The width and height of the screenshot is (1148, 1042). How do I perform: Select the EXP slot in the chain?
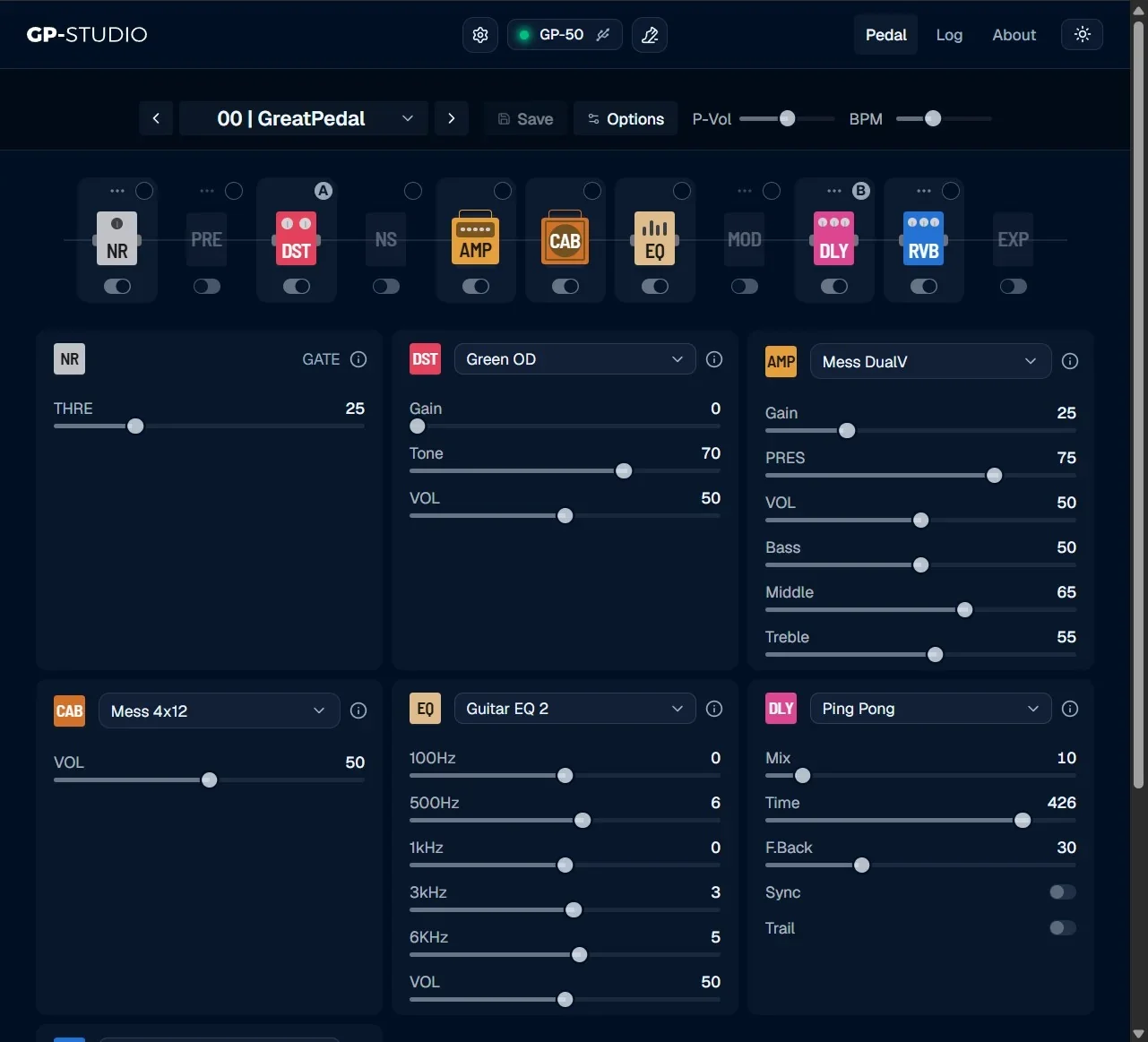[x=1014, y=239]
